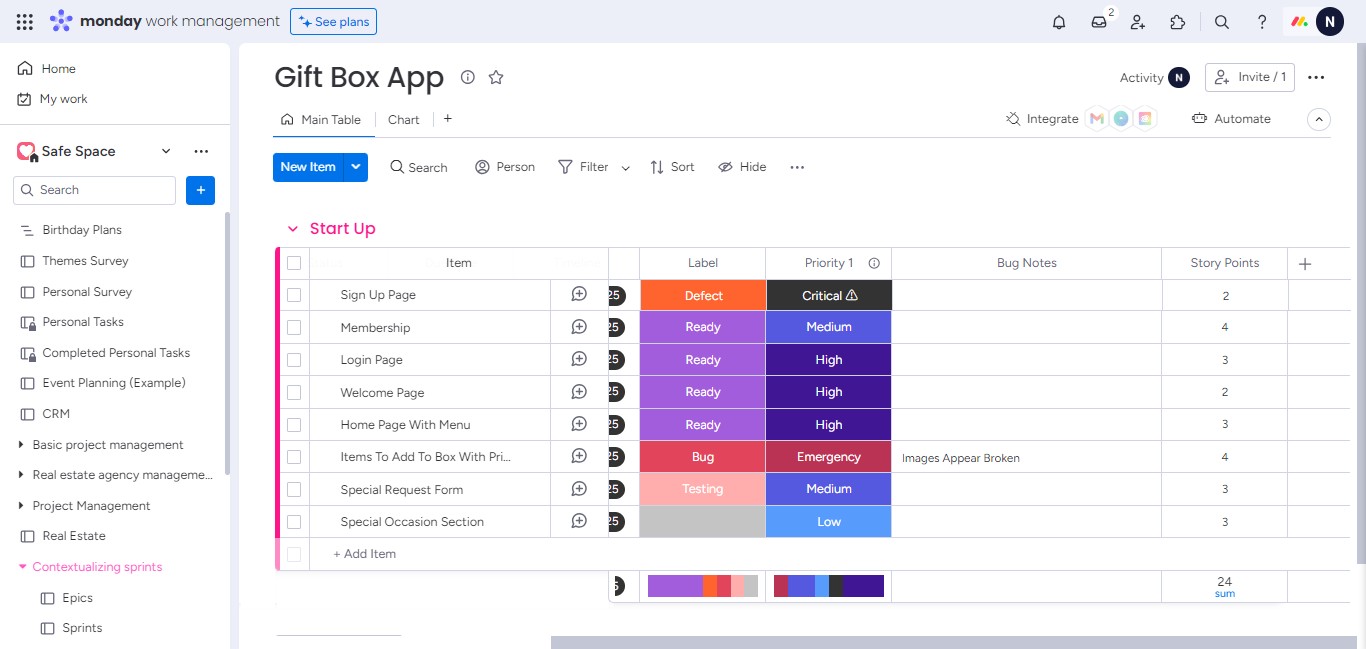
Task: Open Birthday Plans board
Action: click(82, 230)
